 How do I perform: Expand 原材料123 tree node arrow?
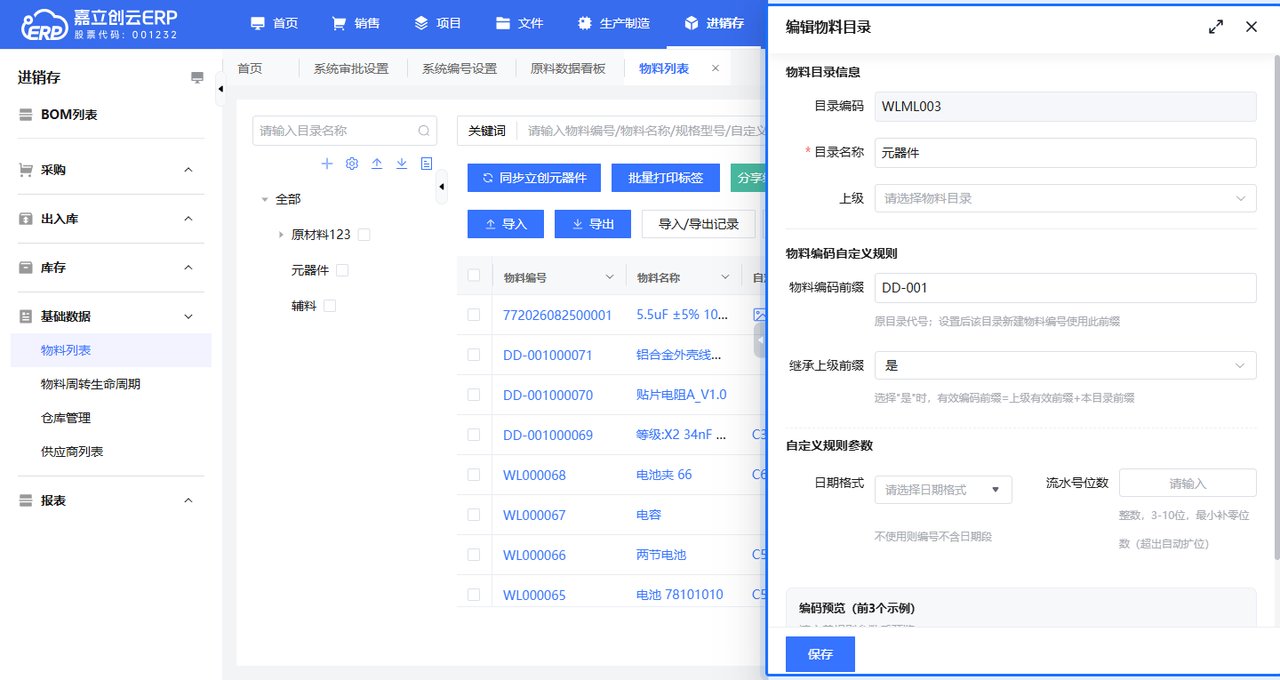pos(281,234)
